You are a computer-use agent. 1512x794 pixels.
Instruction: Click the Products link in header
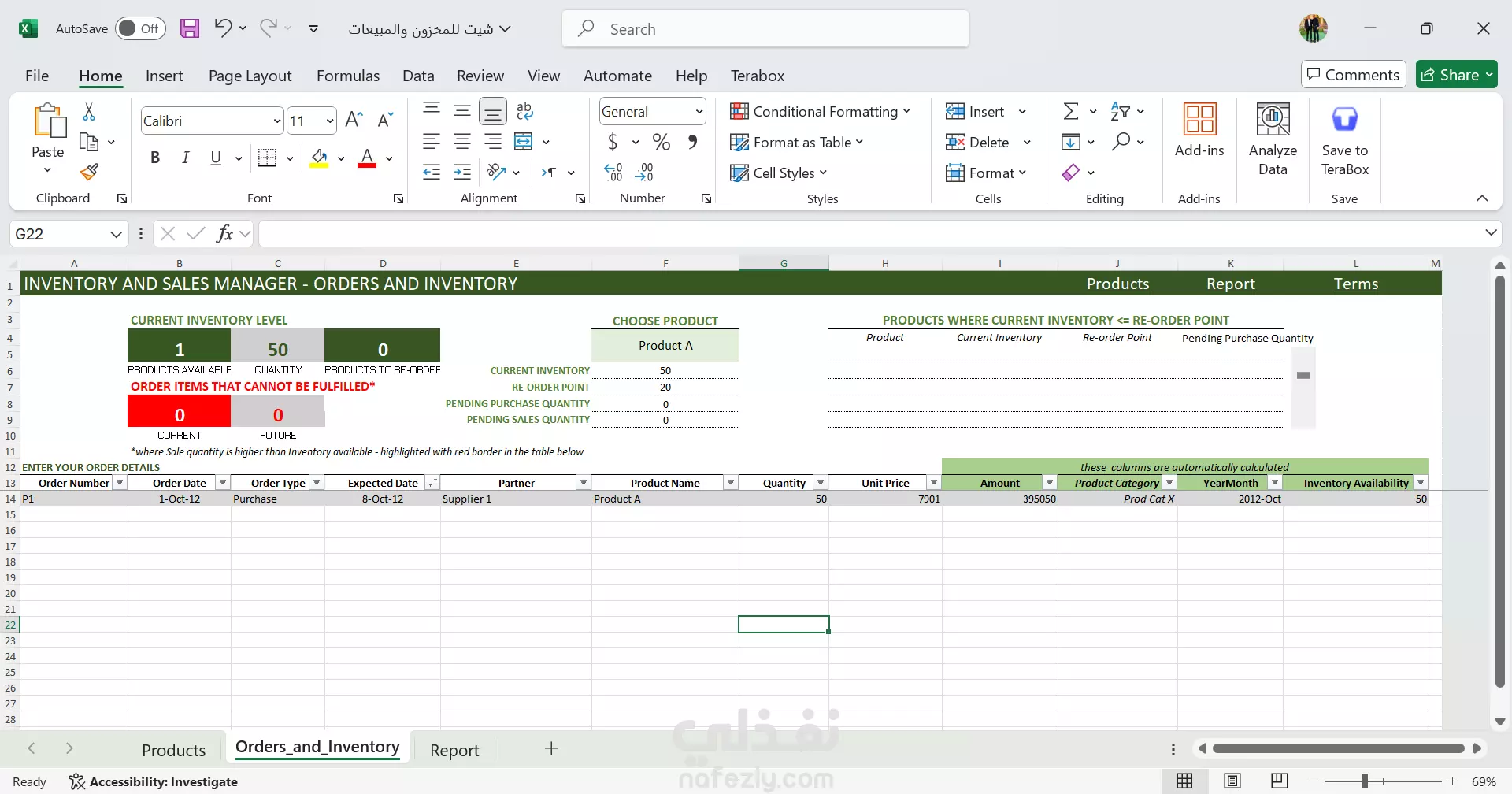pos(1117,284)
